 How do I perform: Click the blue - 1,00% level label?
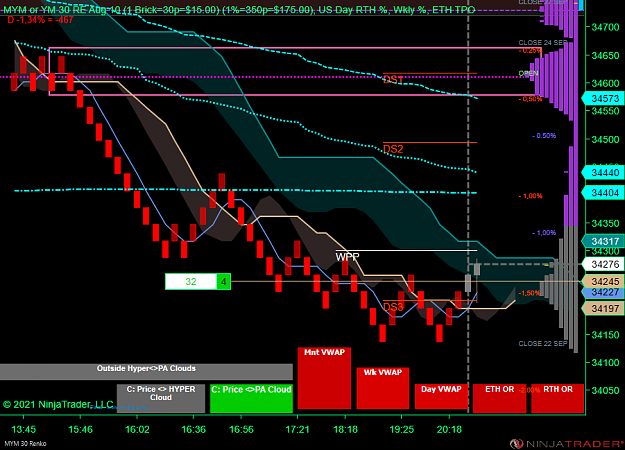pos(544,233)
